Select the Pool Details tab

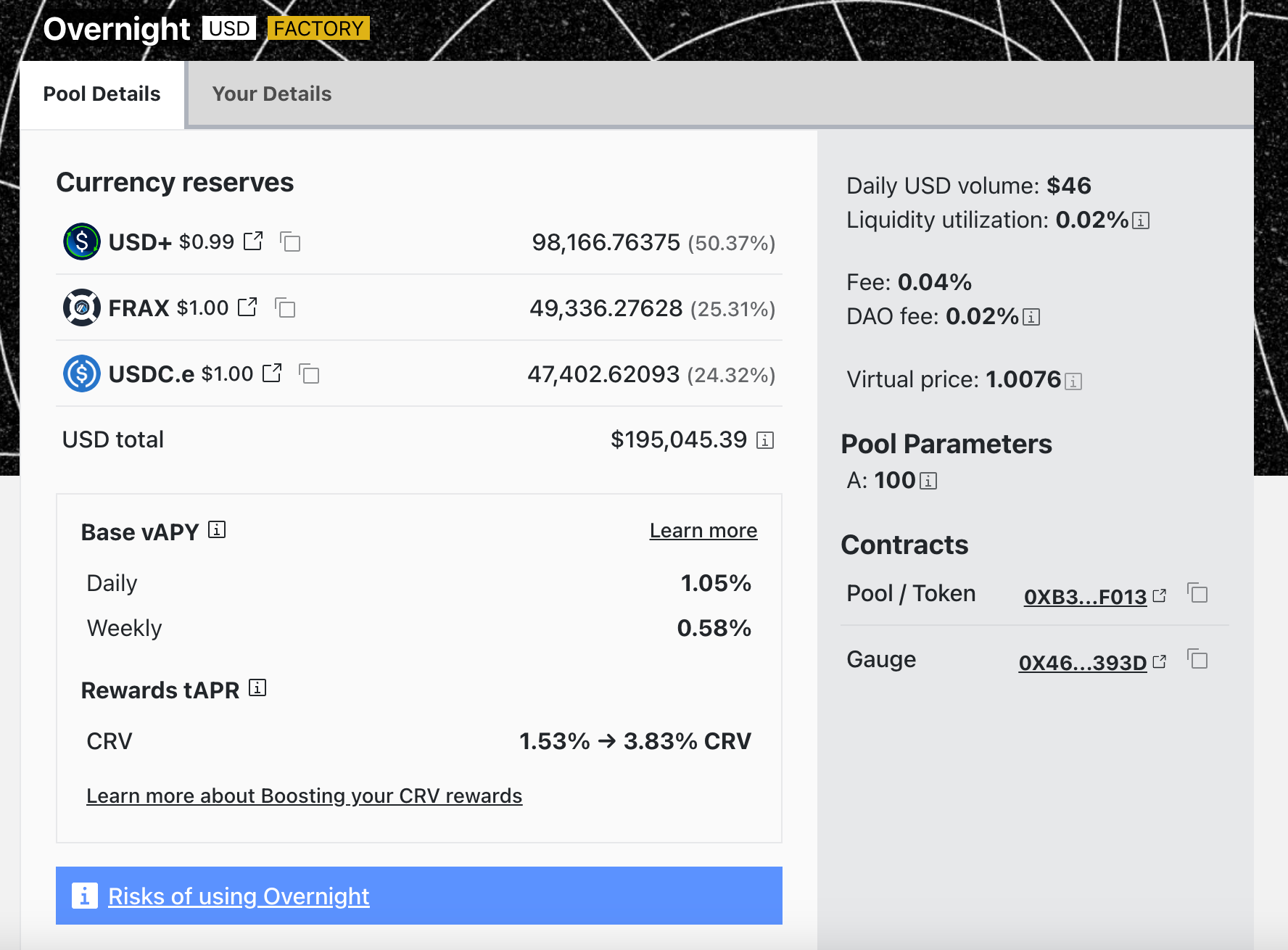coord(102,94)
